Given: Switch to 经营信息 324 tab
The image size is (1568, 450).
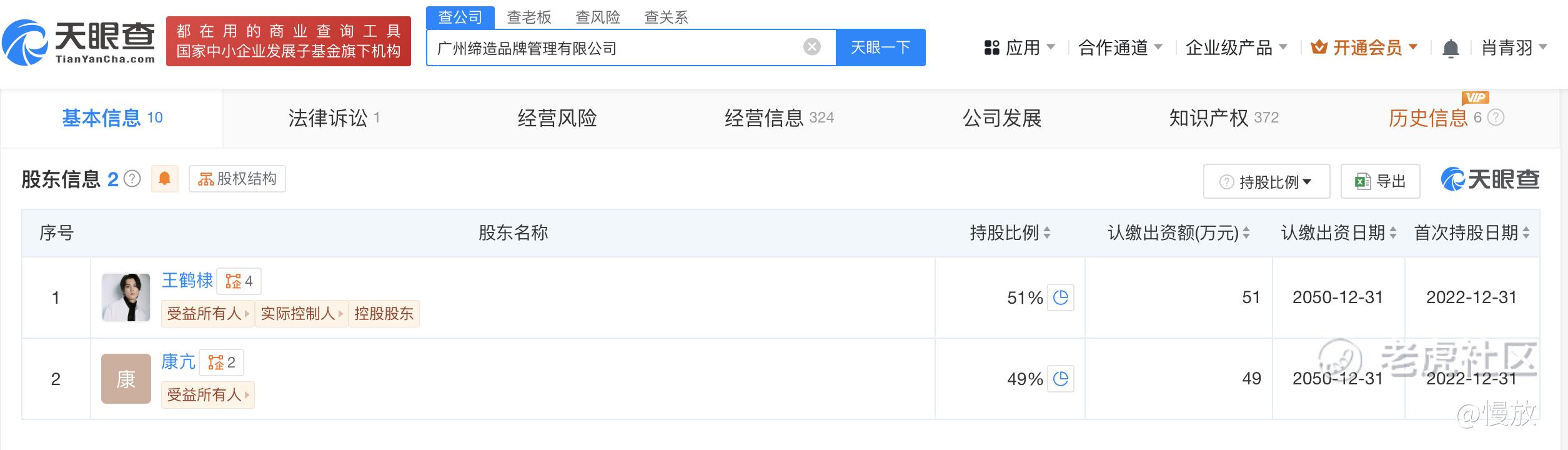Looking at the screenshot, I should tap(780, 118).
